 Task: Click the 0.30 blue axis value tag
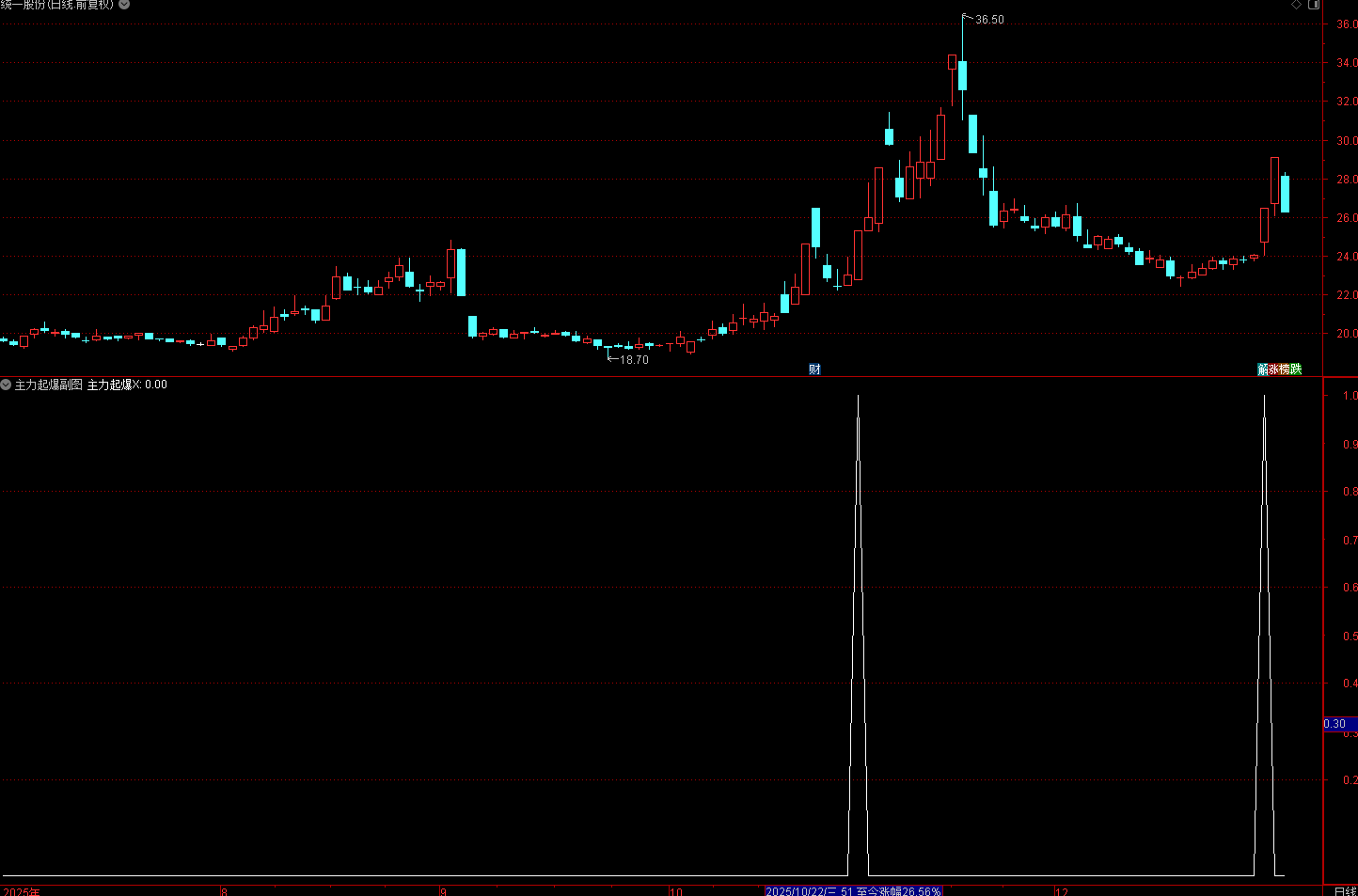1340,724
